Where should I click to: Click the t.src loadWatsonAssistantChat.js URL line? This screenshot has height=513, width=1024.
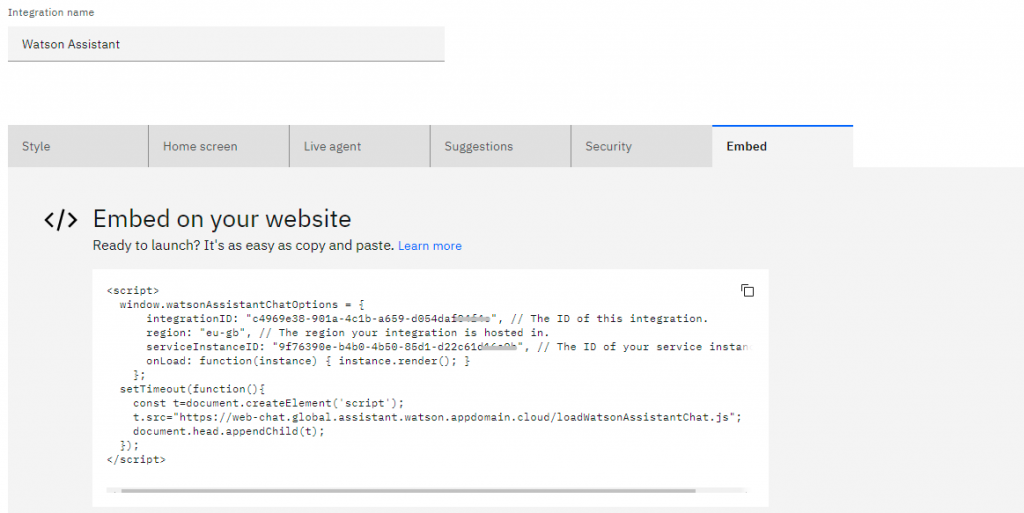438,417
